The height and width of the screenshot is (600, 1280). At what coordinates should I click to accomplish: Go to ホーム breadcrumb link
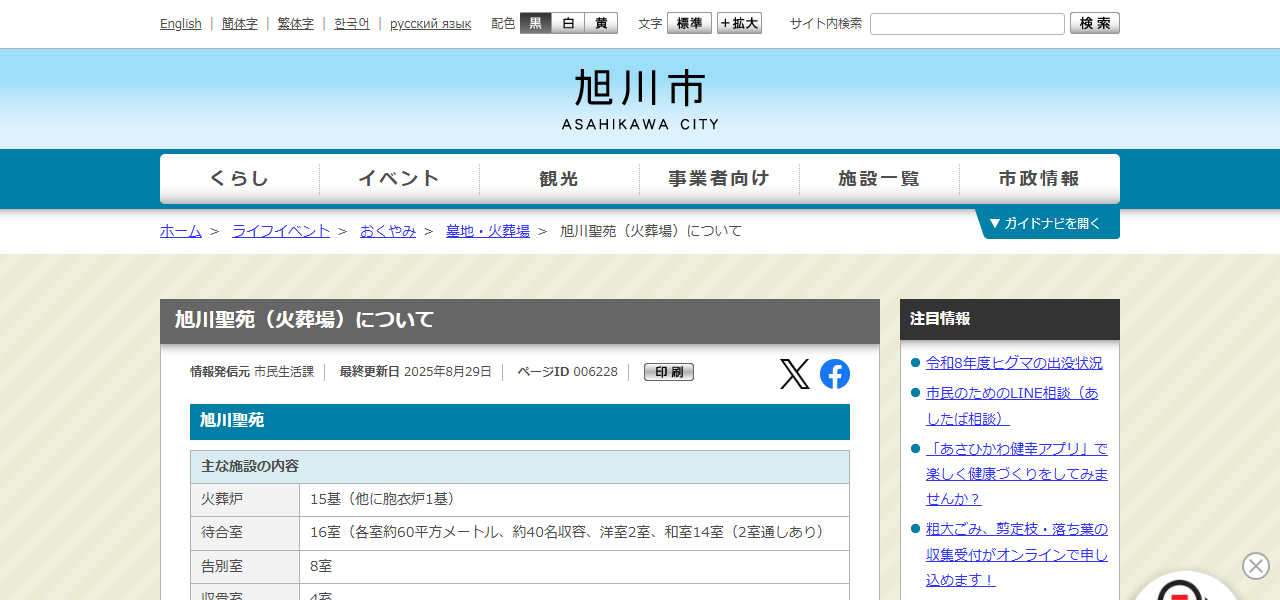coord(181,231)
